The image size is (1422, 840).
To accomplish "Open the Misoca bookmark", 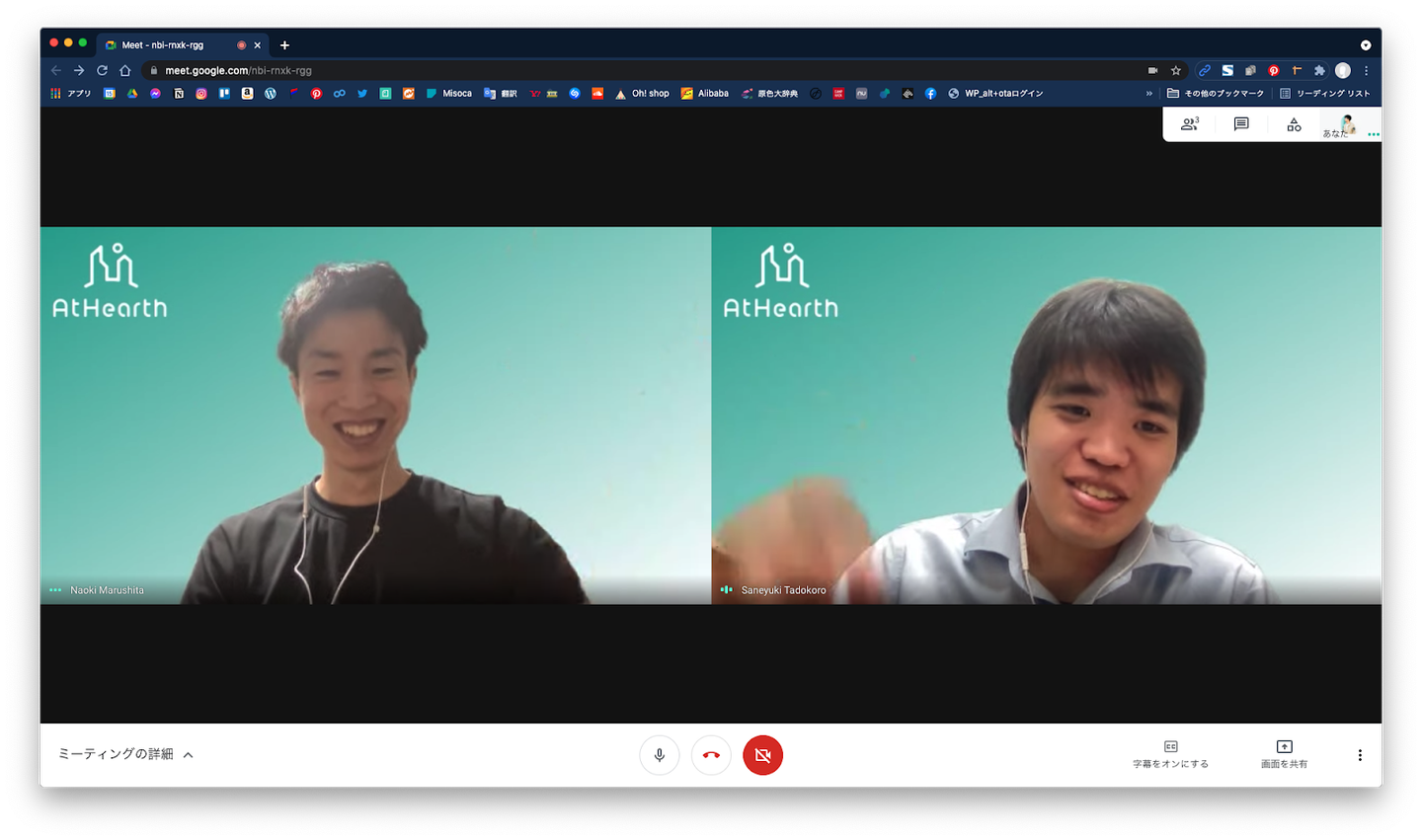I will [x=449, y=94].
